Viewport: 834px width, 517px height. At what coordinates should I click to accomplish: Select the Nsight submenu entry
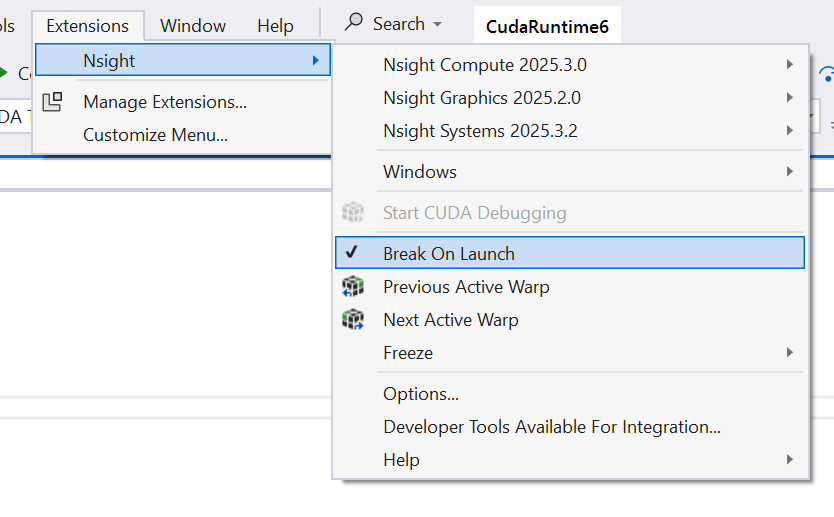click(183, 60)
